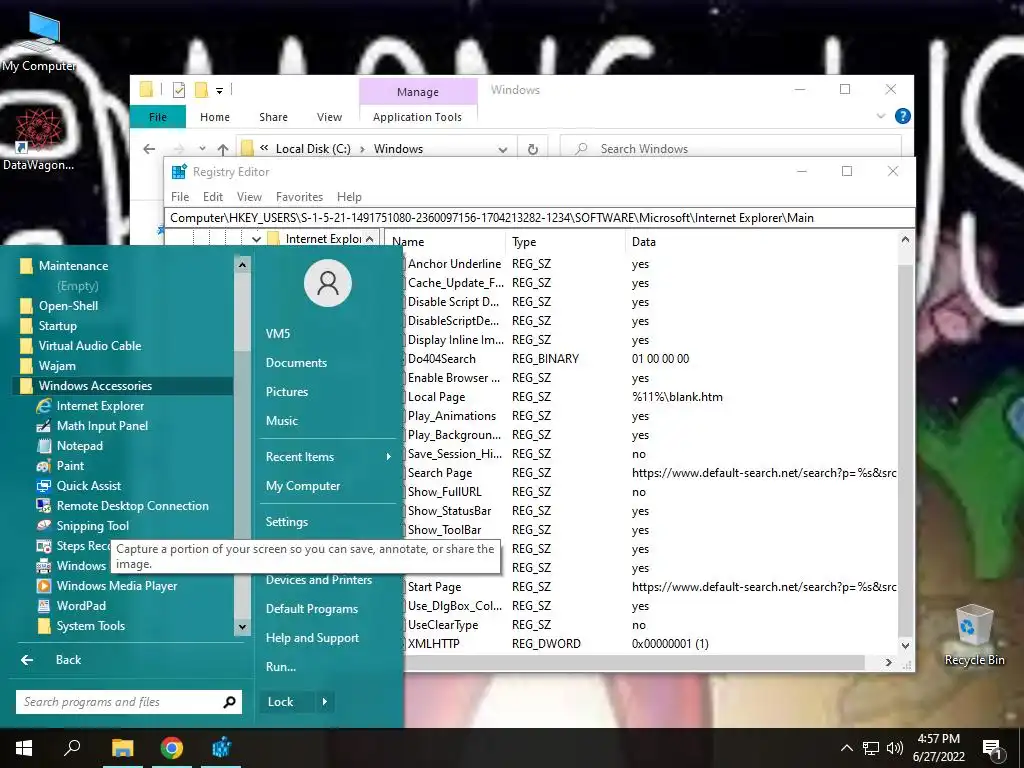Open Default Programs

312,609
